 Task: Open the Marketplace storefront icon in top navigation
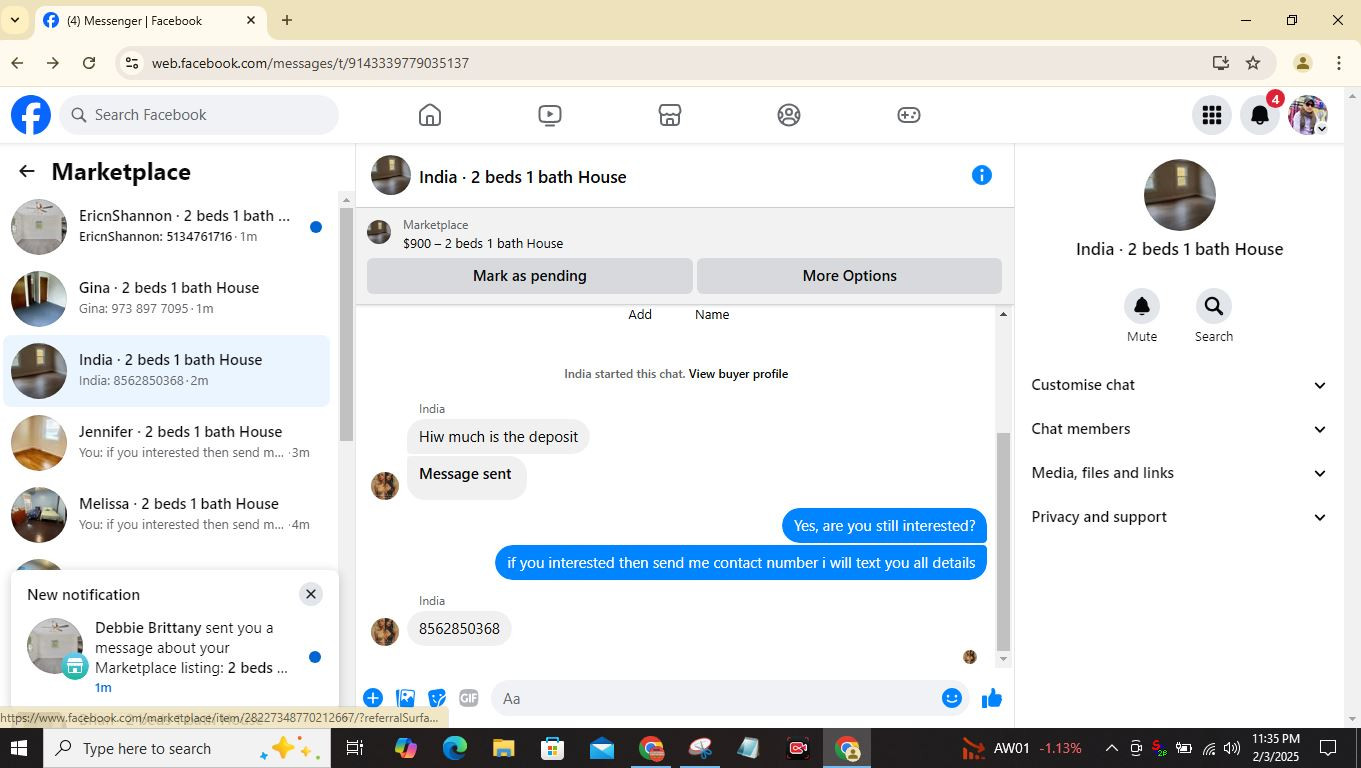coord(670,115)
